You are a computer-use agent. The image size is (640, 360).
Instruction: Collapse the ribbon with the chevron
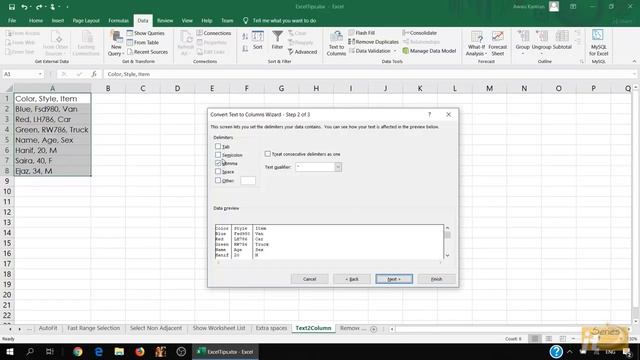click(x=634, y=61)
